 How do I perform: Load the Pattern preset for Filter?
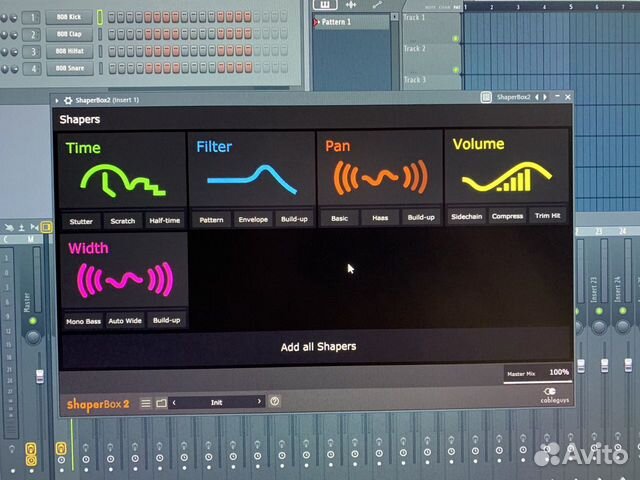(x=211, y=220)
